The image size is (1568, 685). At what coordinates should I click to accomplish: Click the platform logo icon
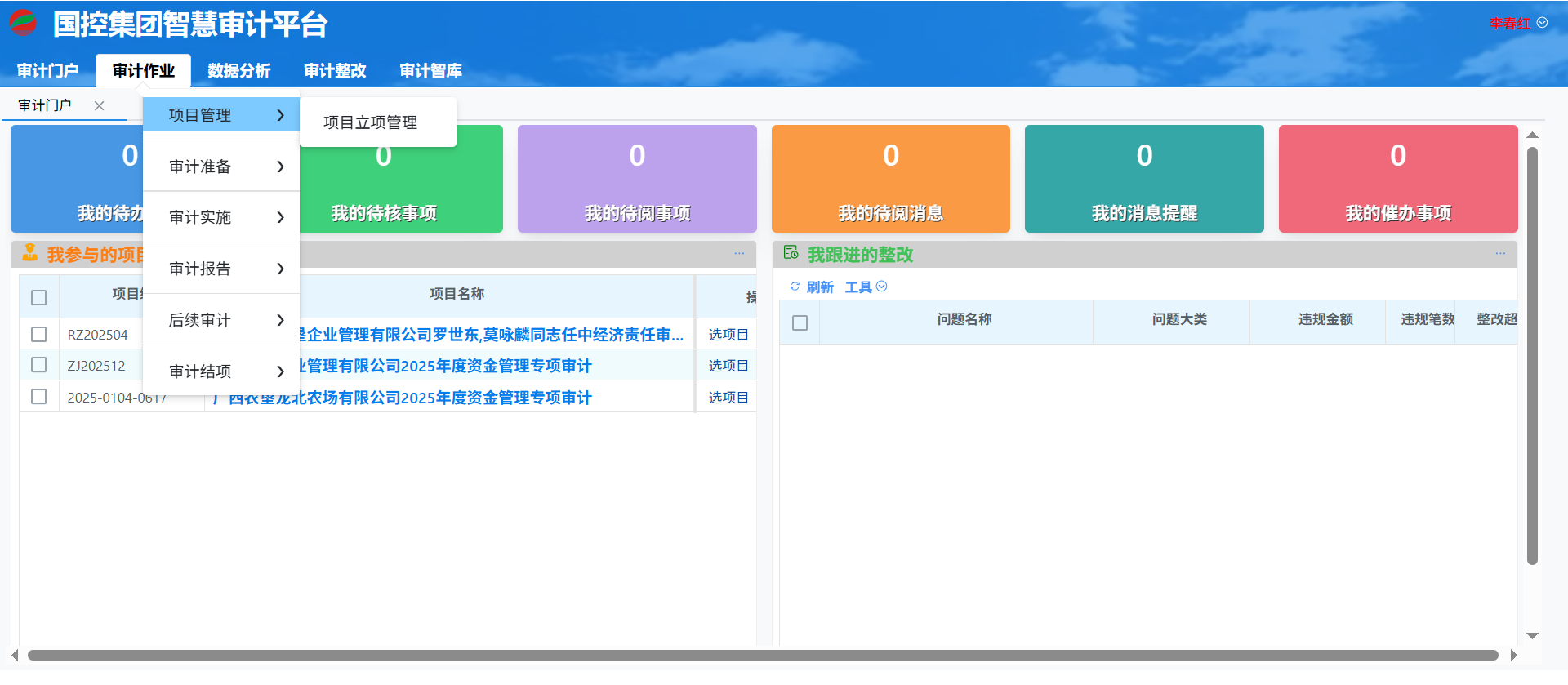coord(23,23)
